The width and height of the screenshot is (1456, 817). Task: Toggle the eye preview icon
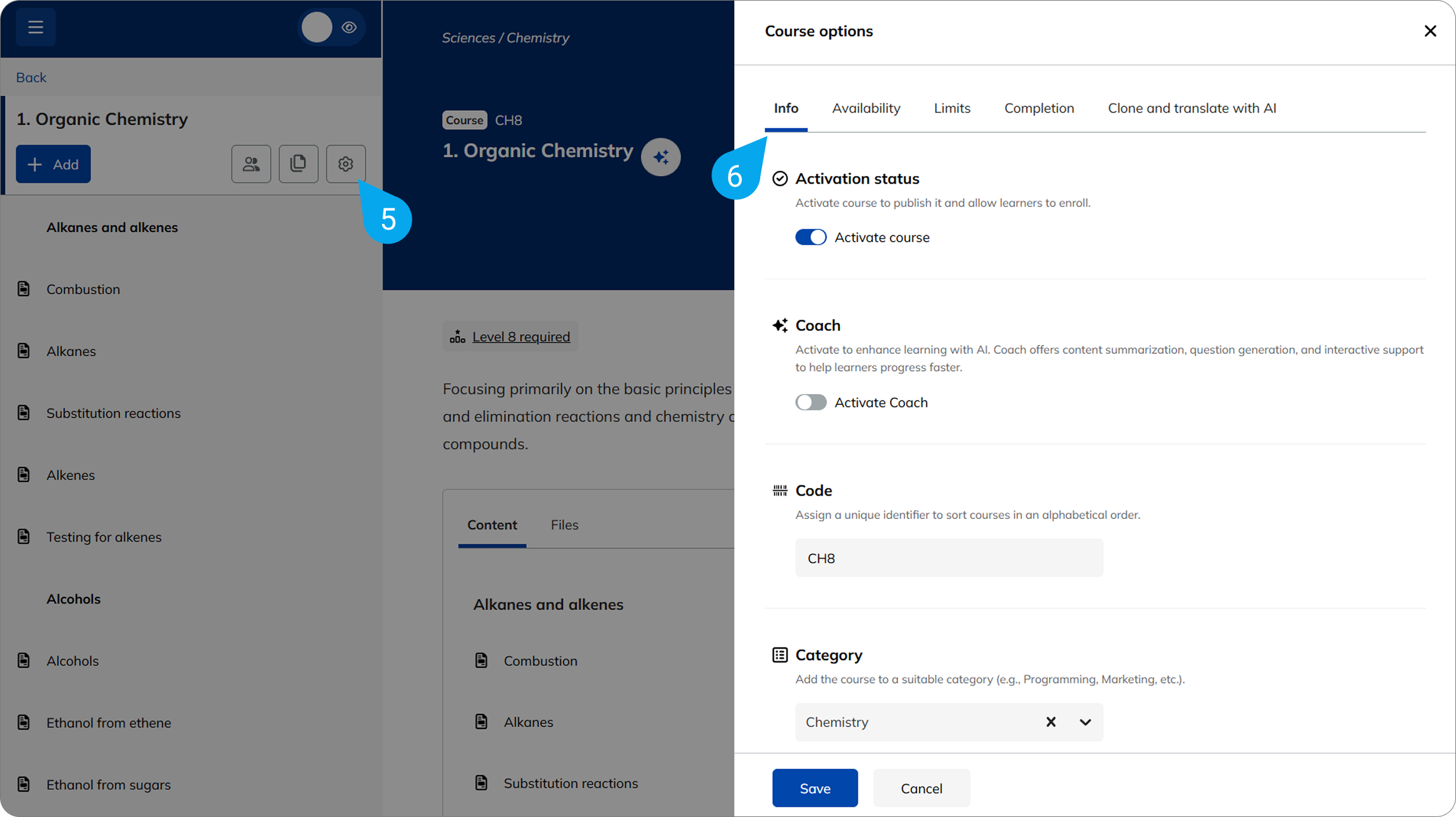(349, 27)
